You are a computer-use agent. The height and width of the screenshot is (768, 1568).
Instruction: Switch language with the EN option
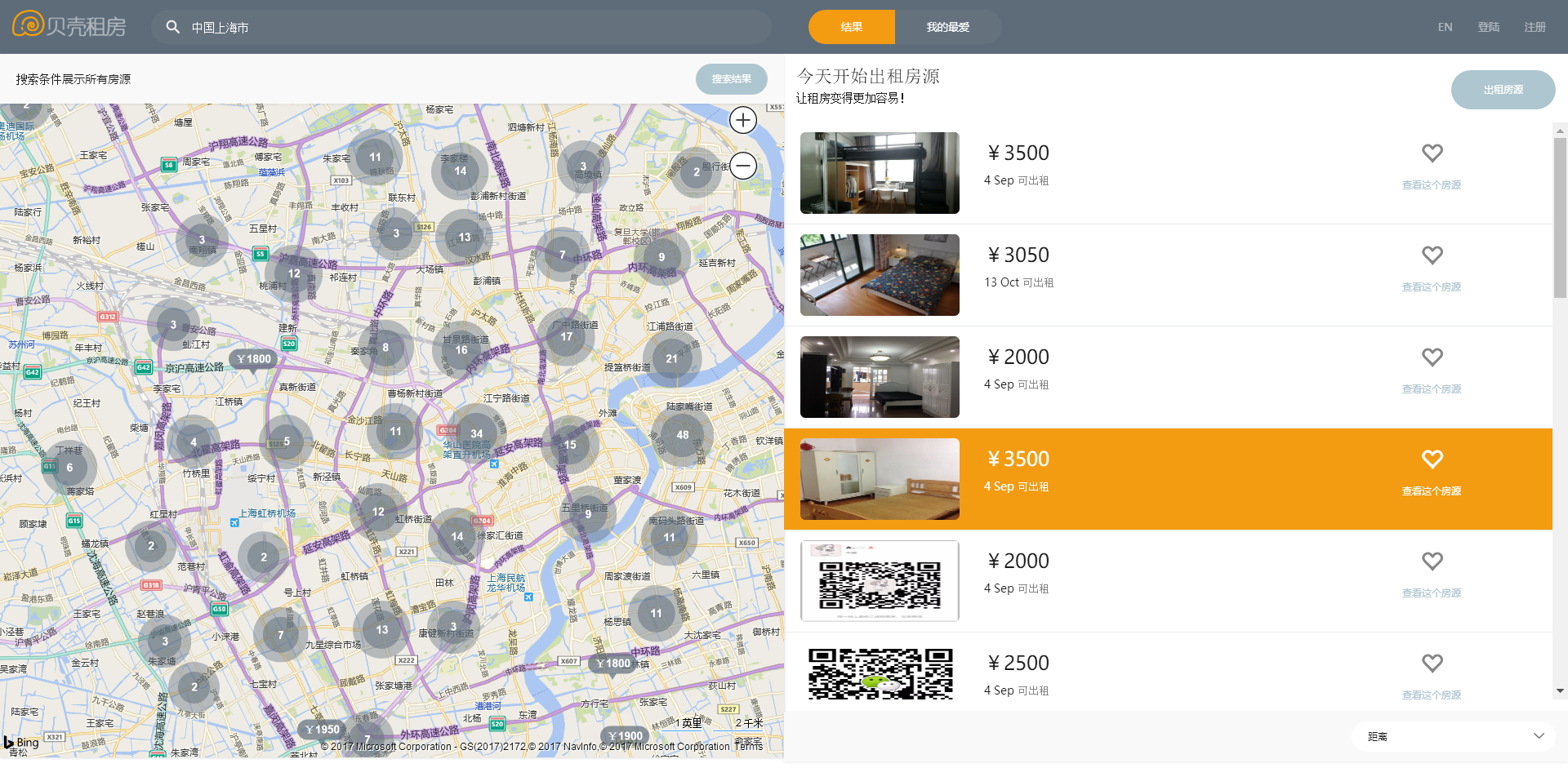point(1445,27)
